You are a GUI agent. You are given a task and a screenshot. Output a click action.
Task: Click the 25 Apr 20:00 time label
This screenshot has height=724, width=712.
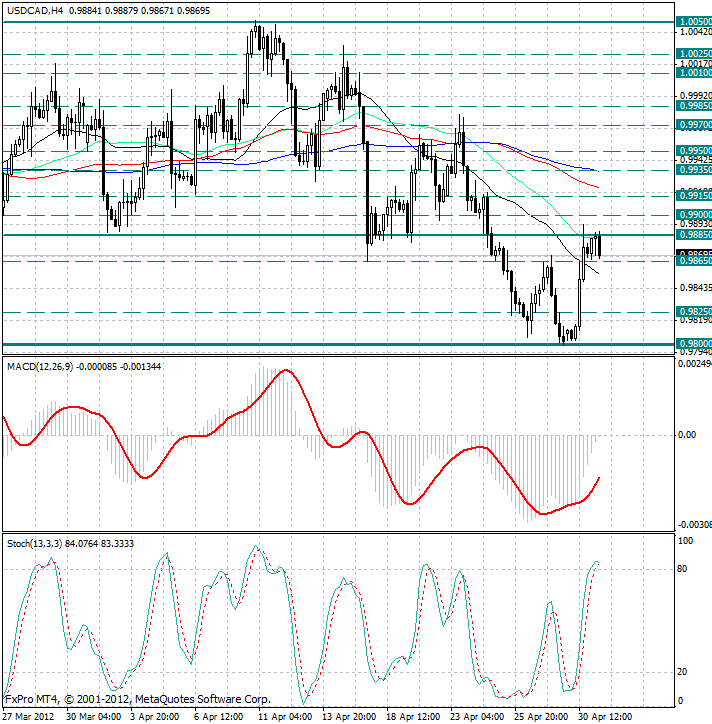coord(541,717)
